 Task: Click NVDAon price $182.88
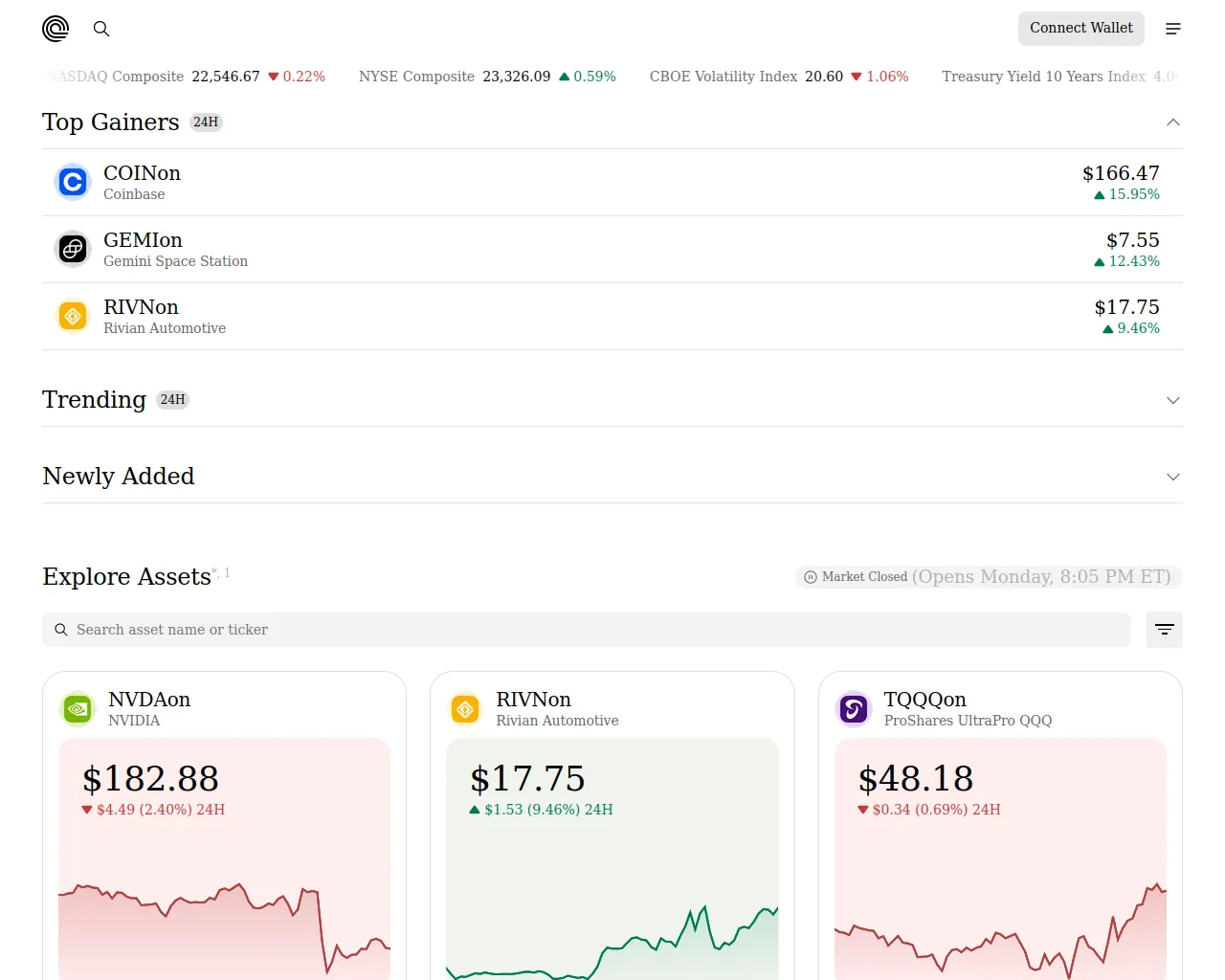tap(151, 779)
